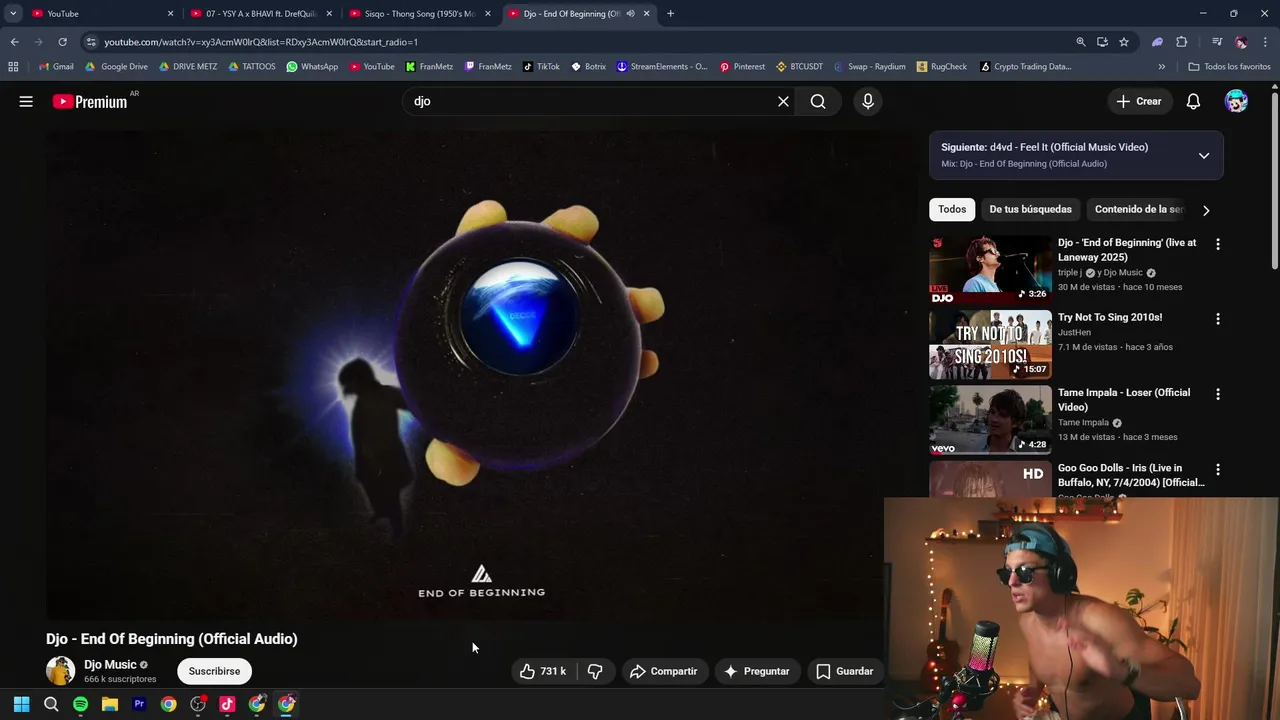The height and width of the screenshot is (720, 1280).
Task: Open Tame Impala Loser thumbnail
Action: pyautogui.click(x=990, y=420)
